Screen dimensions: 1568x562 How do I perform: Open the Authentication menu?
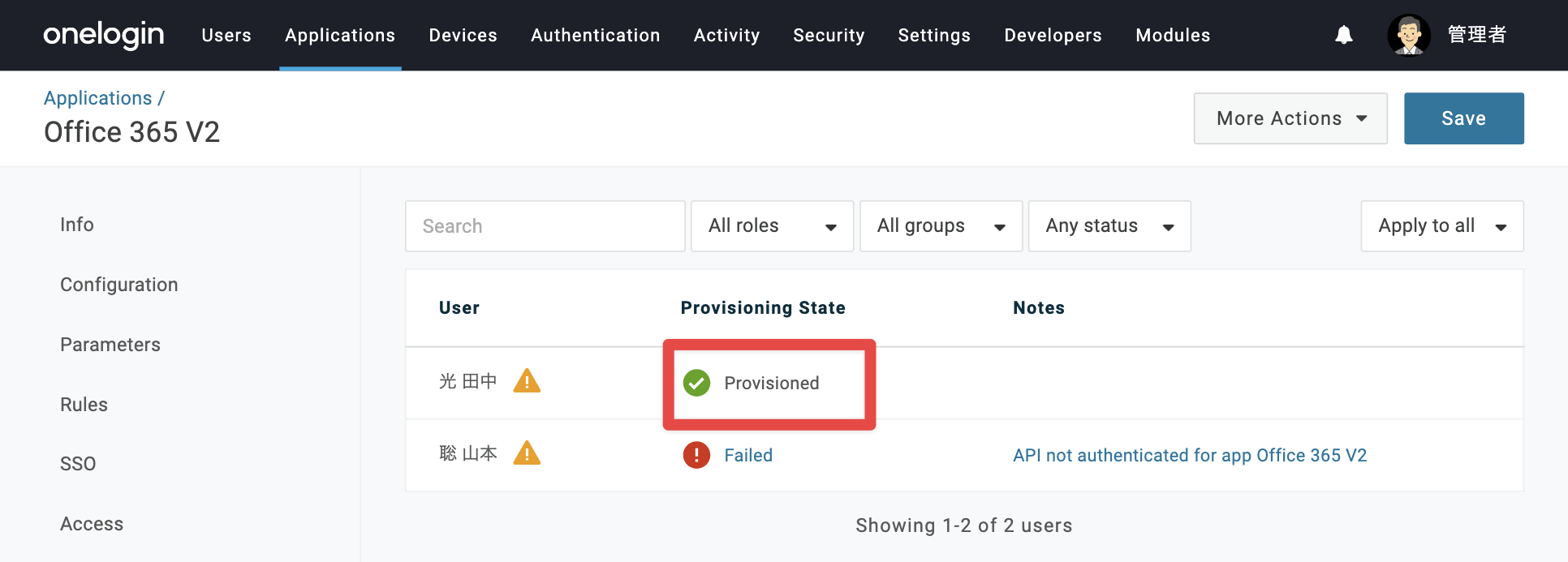point(596,35)
